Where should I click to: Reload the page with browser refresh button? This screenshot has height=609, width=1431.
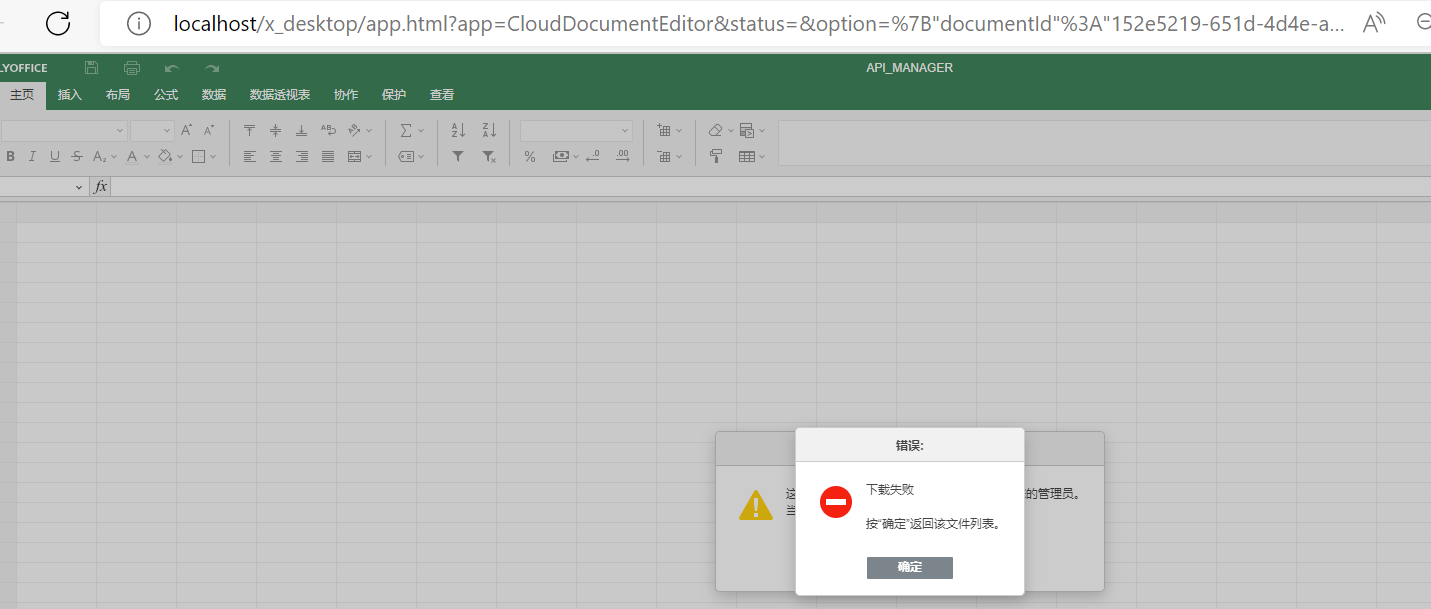click(x=58, y=23)
